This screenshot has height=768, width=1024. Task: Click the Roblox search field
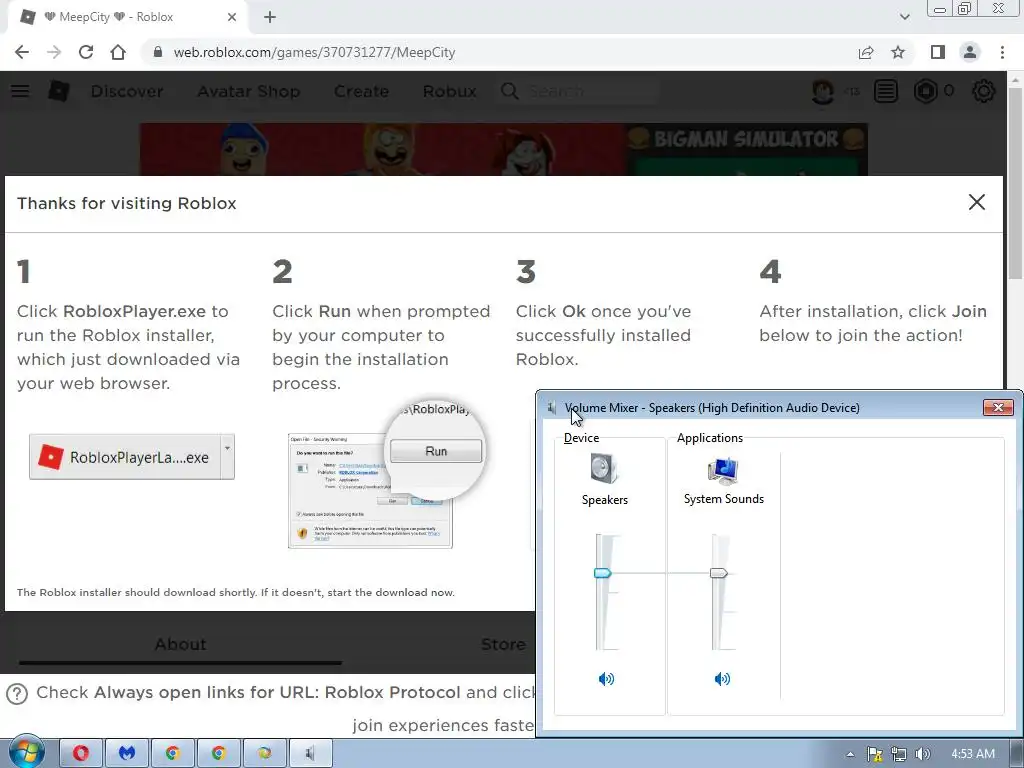(578, 91)
